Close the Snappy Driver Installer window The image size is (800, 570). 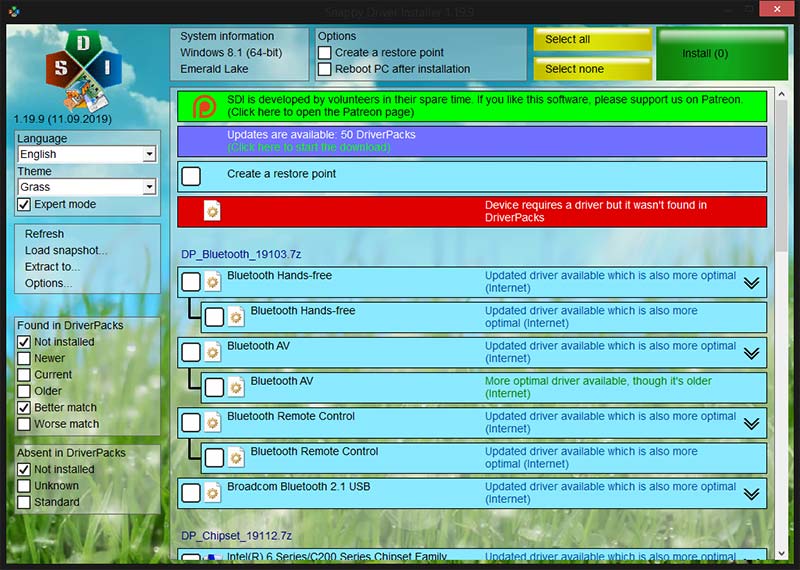pos(777,9)
